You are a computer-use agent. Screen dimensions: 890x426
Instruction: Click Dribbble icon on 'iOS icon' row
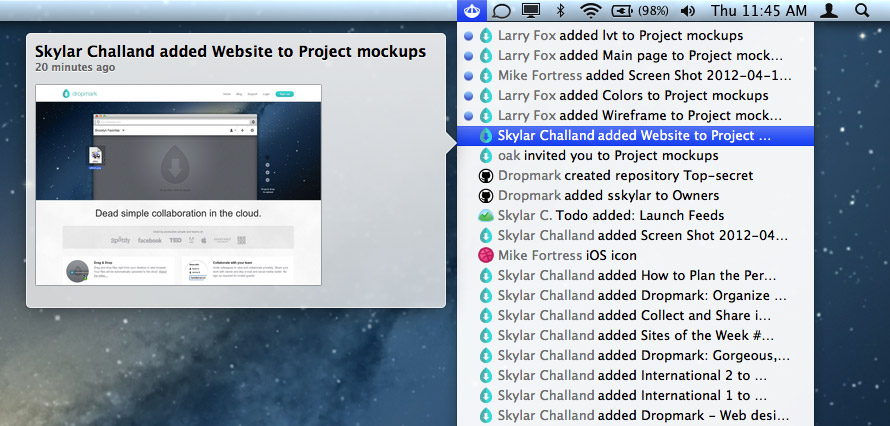tap(485, 255)
